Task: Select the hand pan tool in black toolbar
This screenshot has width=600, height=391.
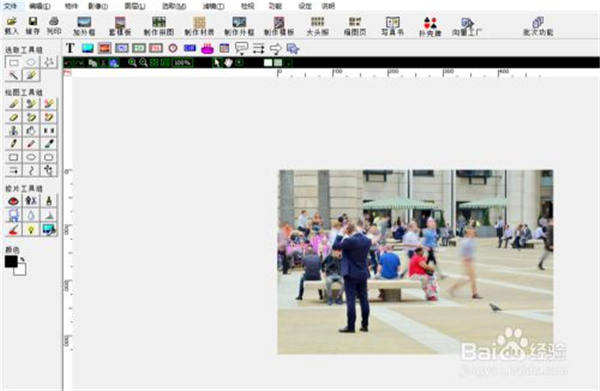Action: point(228,62)
